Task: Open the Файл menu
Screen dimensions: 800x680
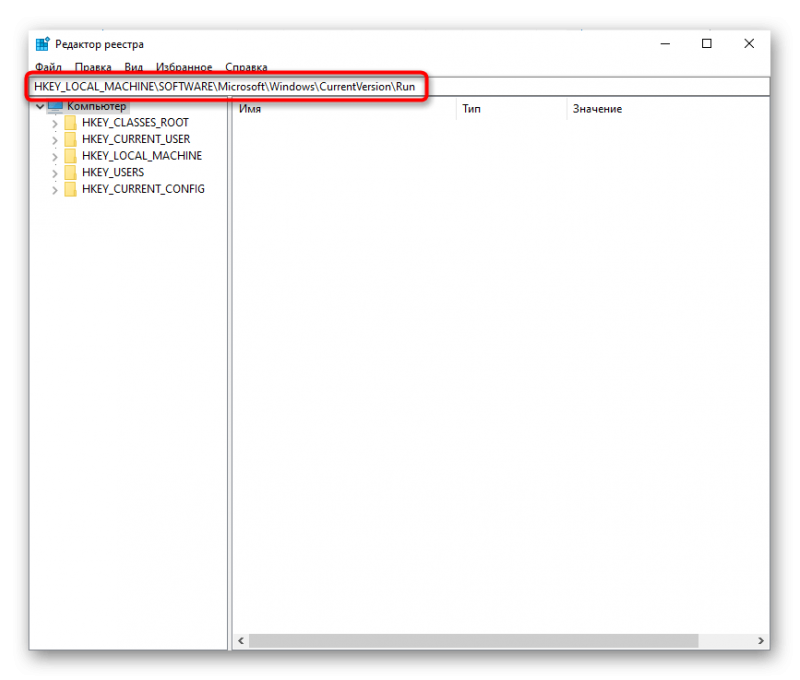Action: [48, 67]
